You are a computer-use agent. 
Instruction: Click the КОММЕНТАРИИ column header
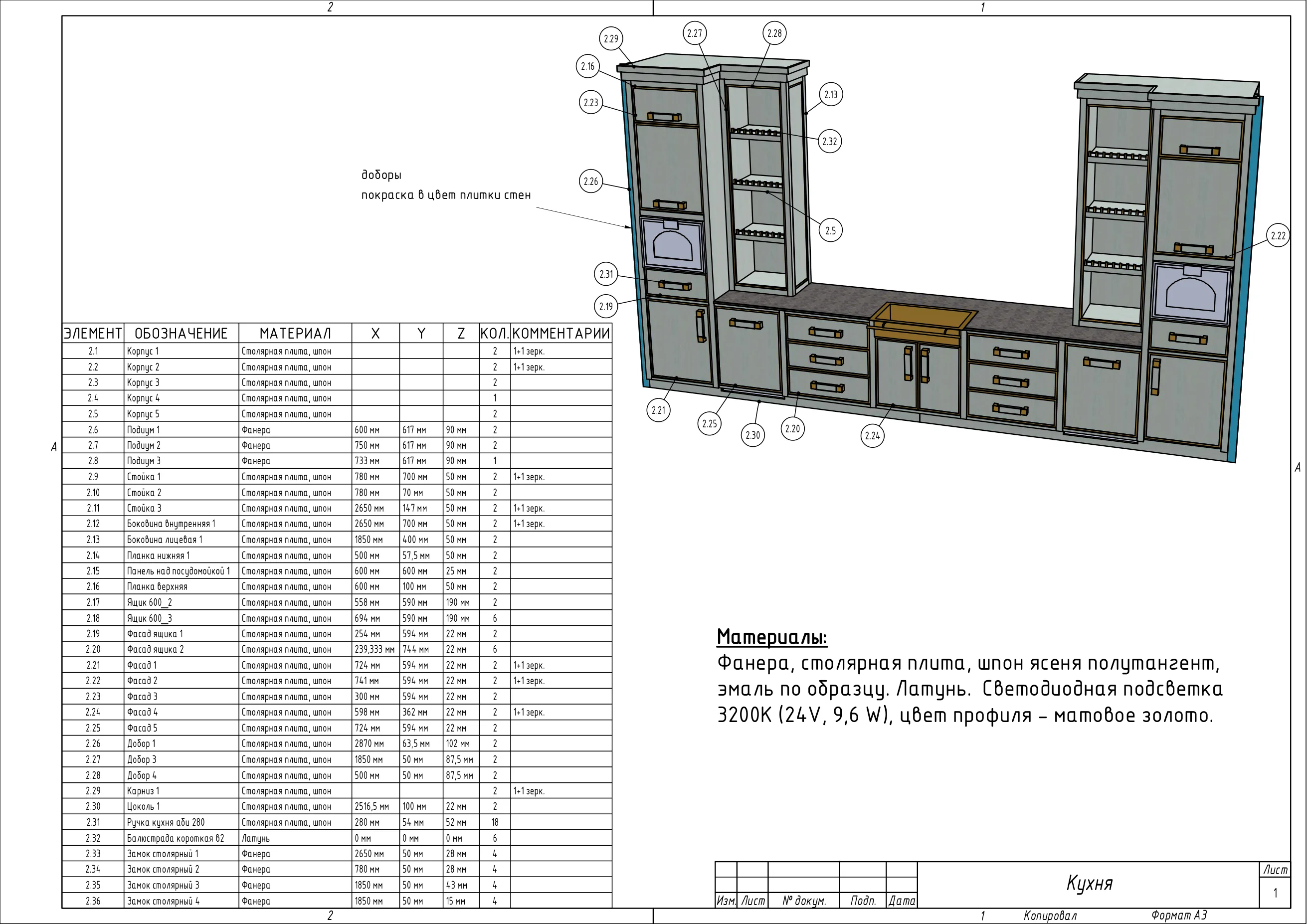pos(561,333)
